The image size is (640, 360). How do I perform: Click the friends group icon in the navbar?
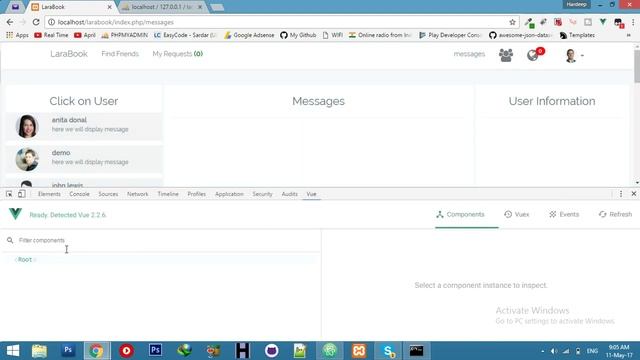pos(506,55)
